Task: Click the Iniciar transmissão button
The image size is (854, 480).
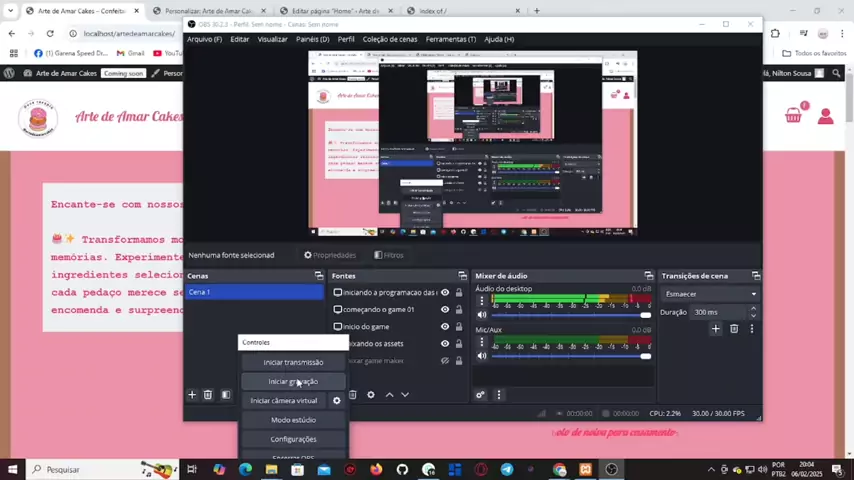Action: (x=293, y=362)
